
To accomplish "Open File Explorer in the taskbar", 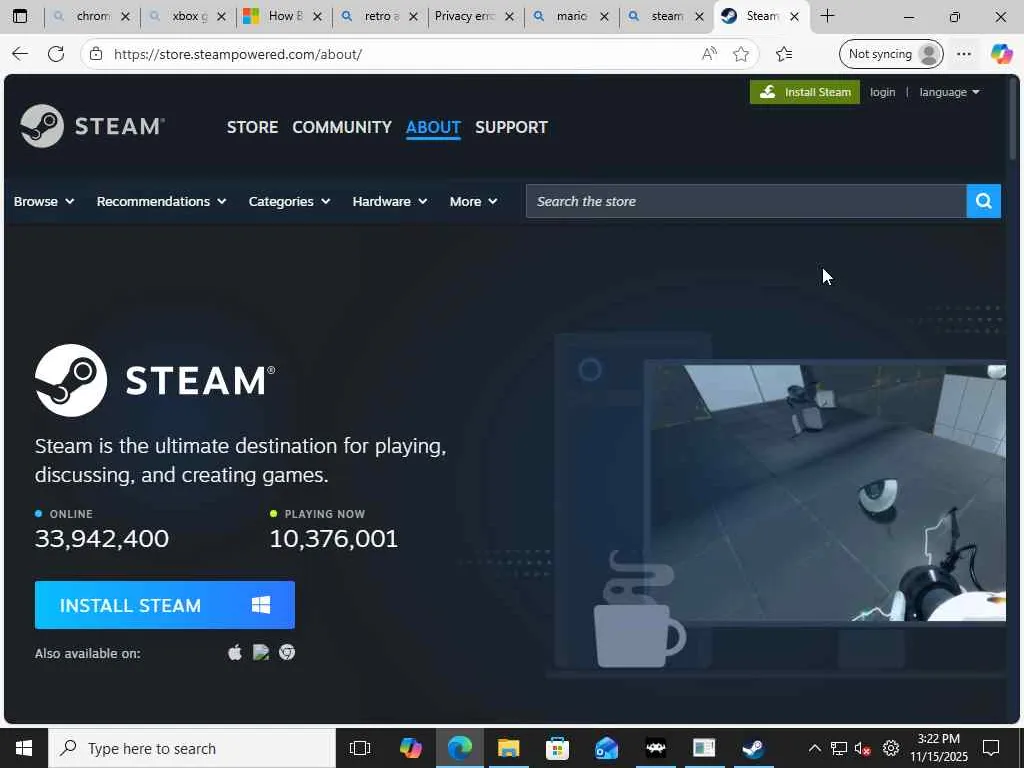I will click(508, 748).
